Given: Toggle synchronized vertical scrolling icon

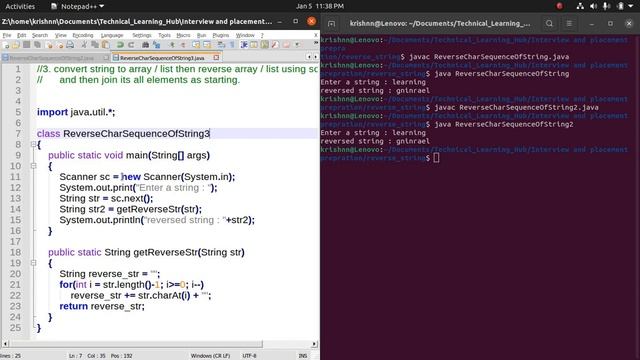Looking at the screenshot, I should point(196,44).
